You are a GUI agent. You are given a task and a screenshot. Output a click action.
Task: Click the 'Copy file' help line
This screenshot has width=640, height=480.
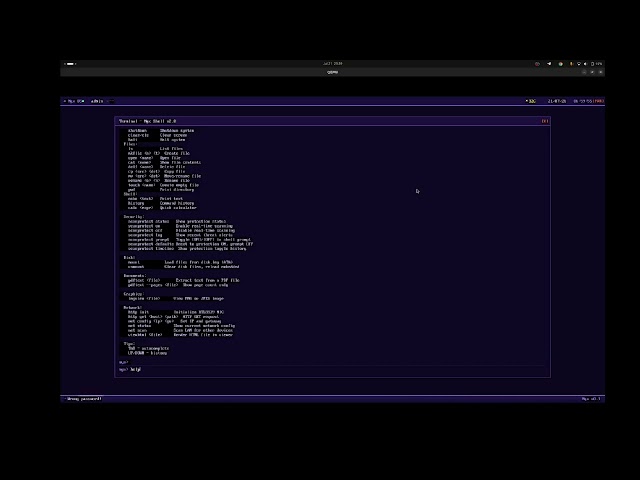(x=156, y=171)
